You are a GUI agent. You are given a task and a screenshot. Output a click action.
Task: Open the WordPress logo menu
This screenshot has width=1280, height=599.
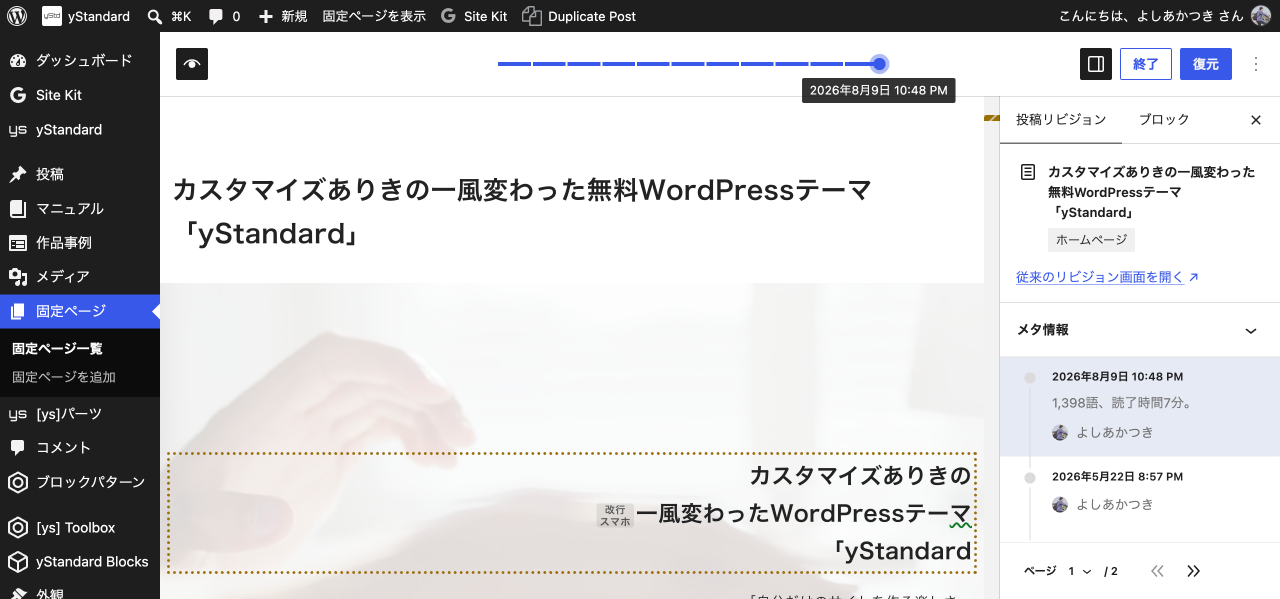pos(17,16)
